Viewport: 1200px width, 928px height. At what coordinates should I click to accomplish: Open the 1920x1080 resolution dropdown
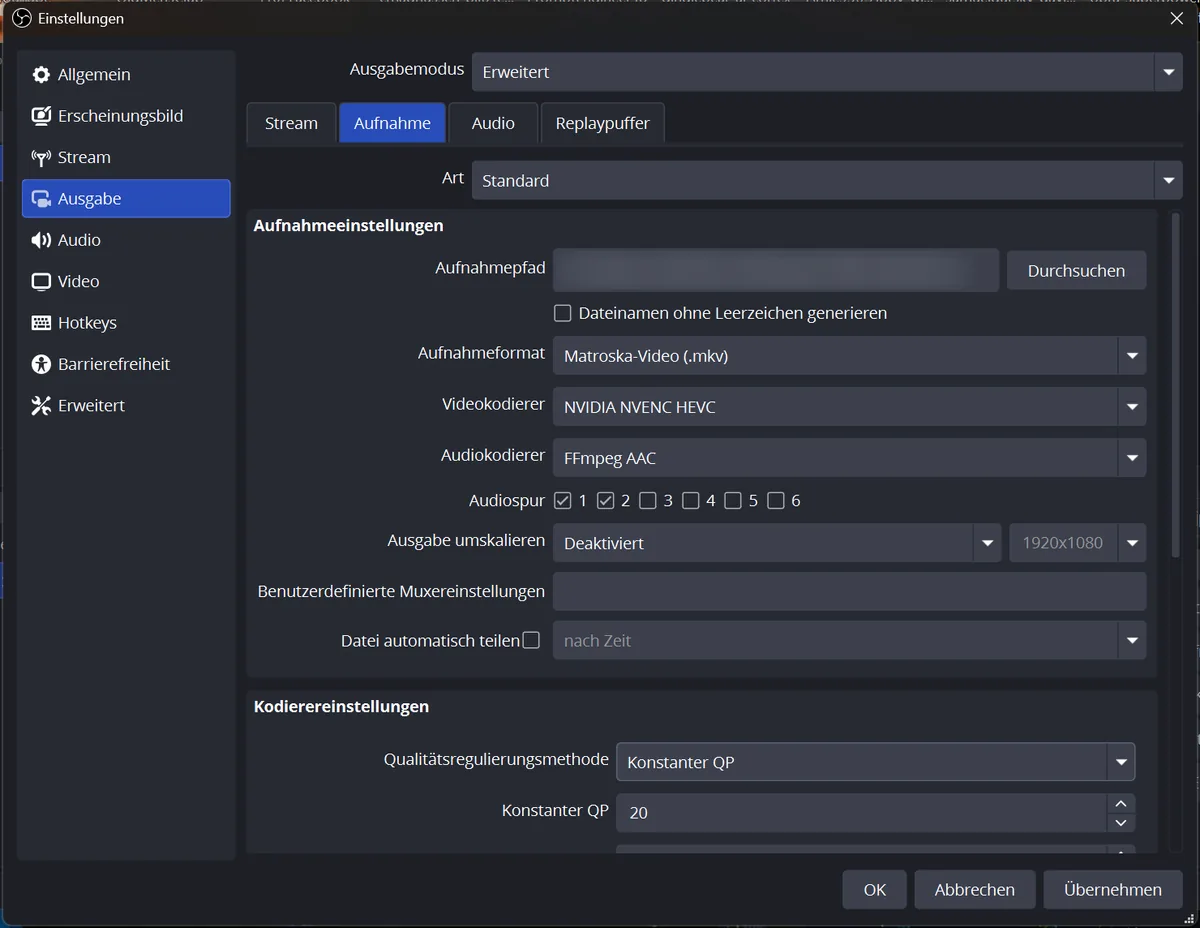[x=1078, y=543]
